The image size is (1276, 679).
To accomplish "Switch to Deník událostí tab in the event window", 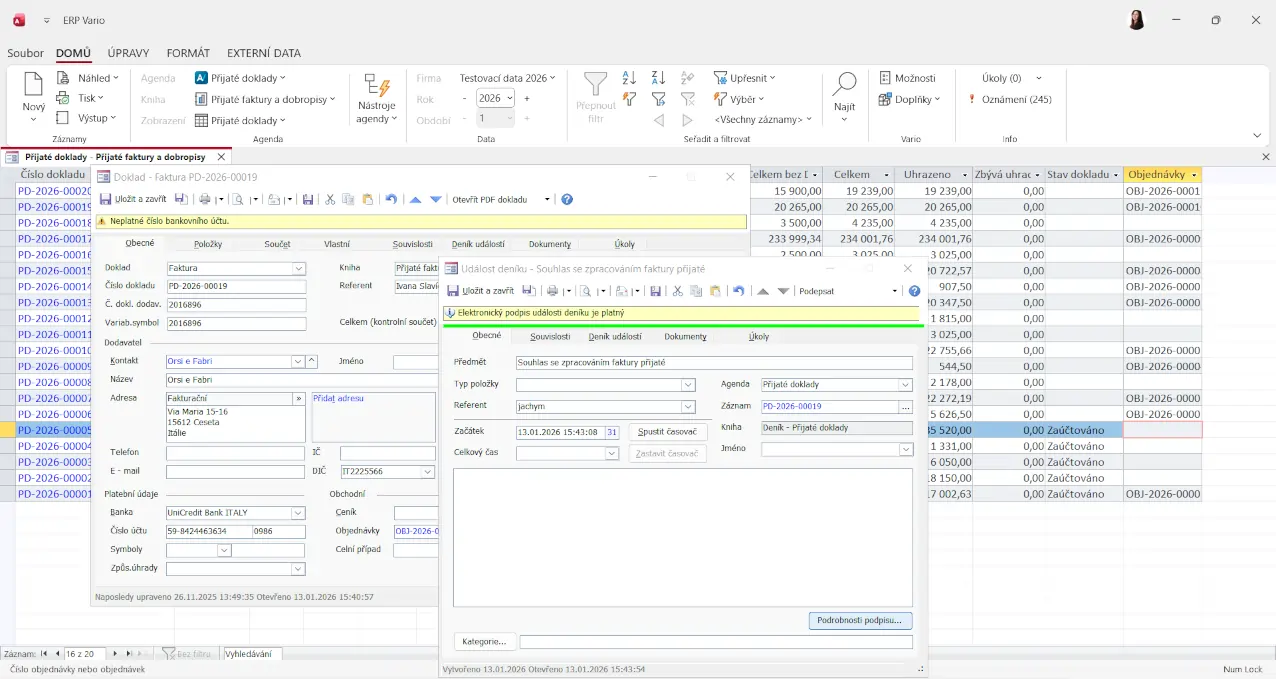I will [x=614, y=337].
